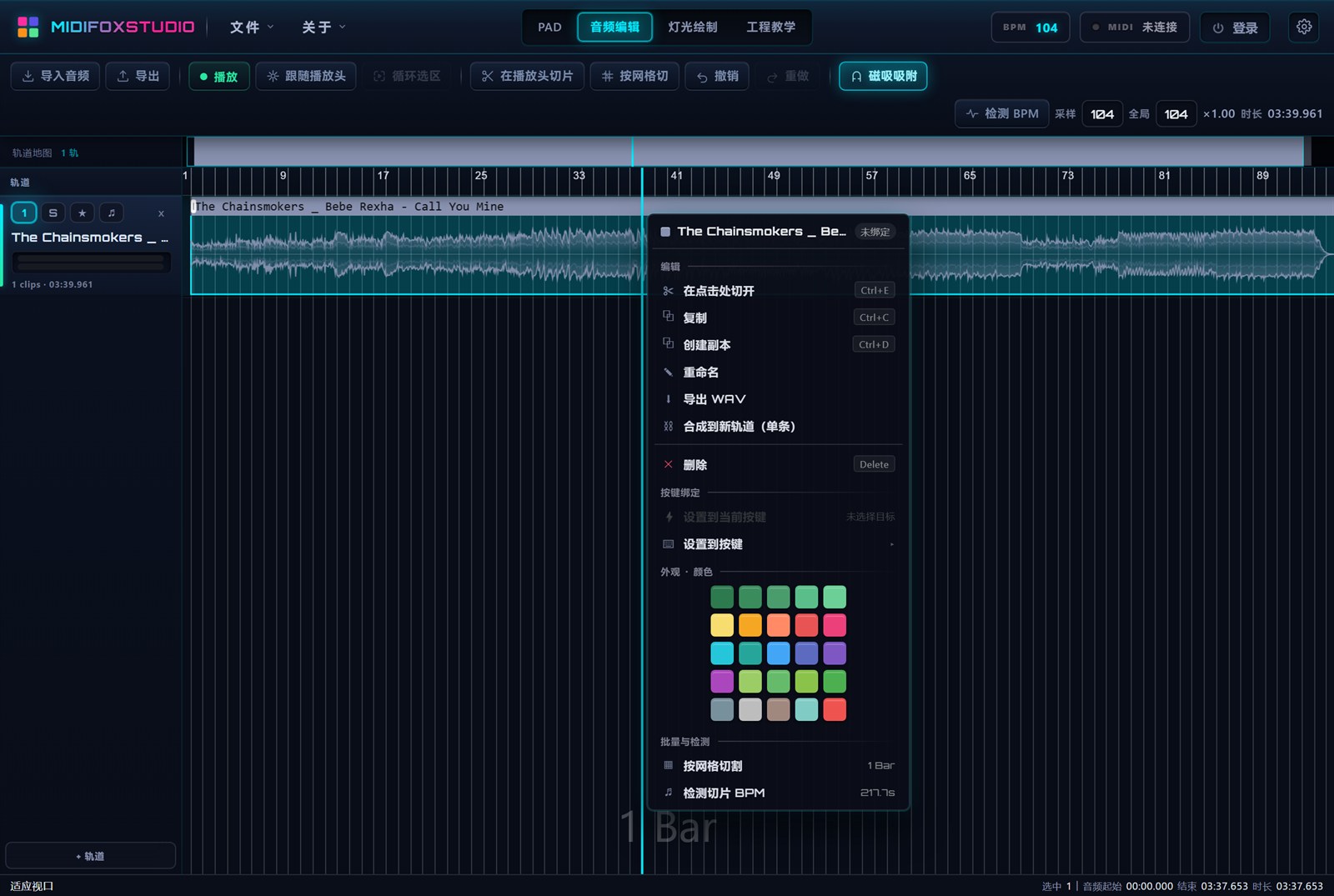1334x896 pixels.
Task: Click the pencil icon beside 重命名
Action: [x=668, y=372]
